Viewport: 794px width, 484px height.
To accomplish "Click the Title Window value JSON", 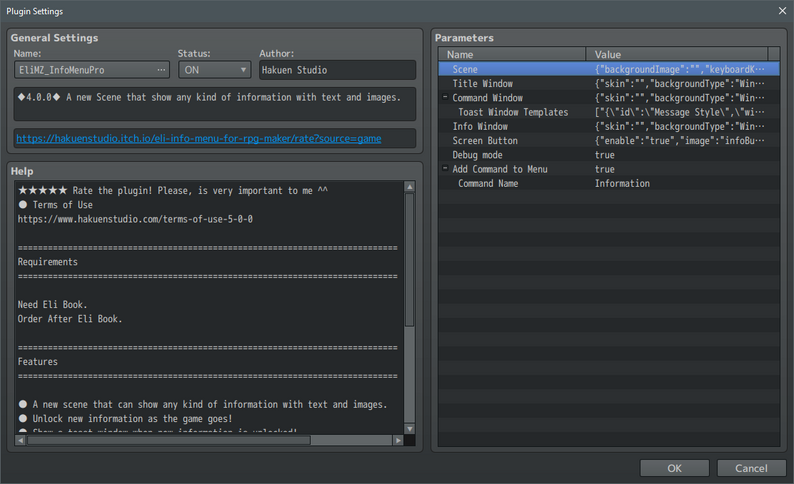I will 680,84.
